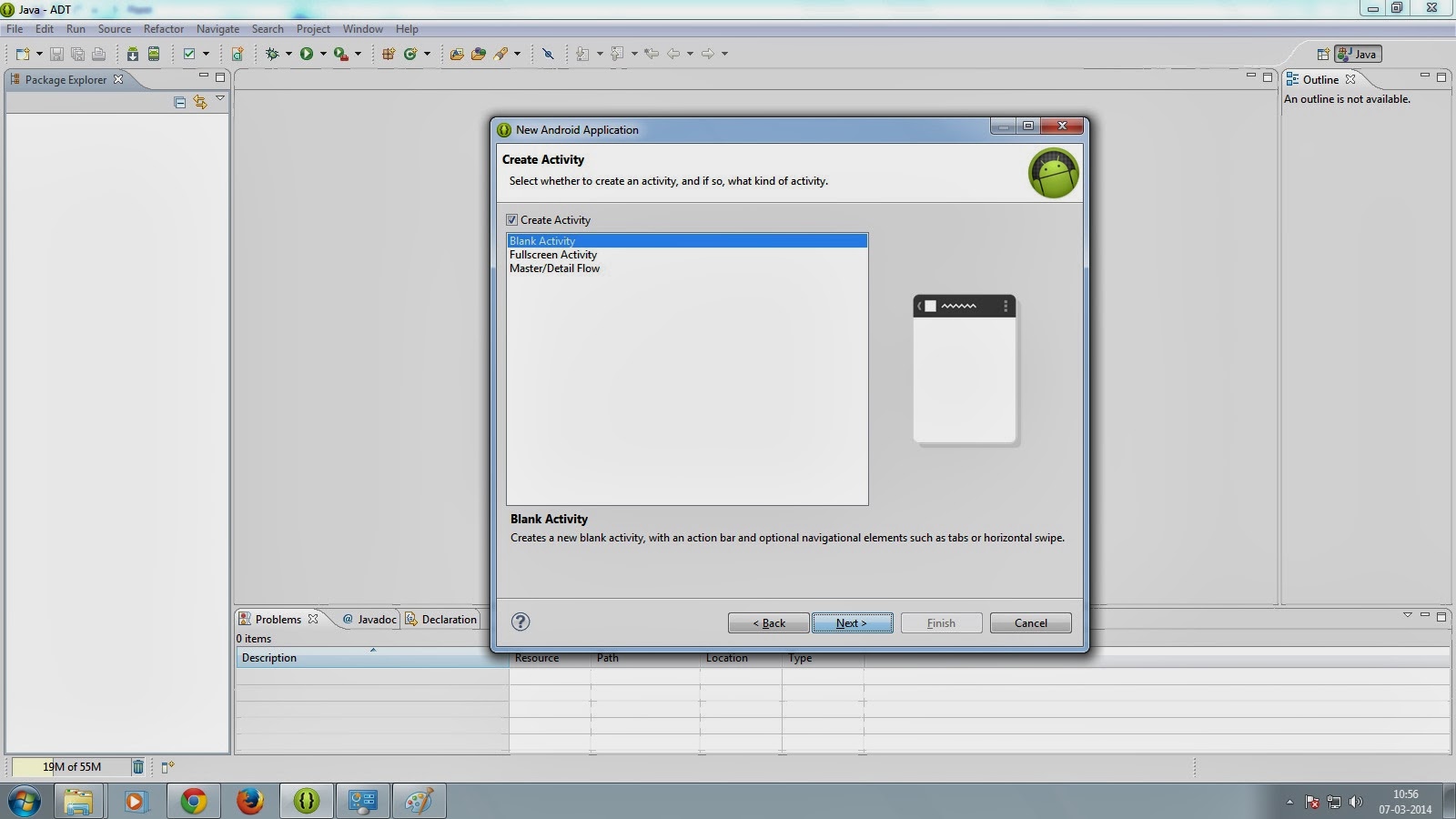The width and height of the screenshot is (1456, 819).
Task: Click the Next button in the dialog
Action: (852, 623)
